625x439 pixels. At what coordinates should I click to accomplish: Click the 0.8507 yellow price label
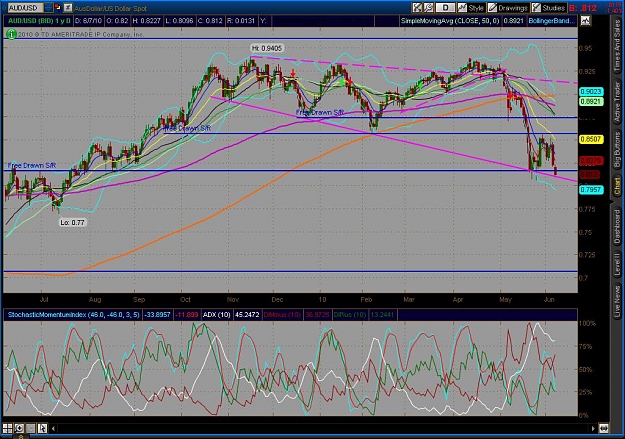591,139
